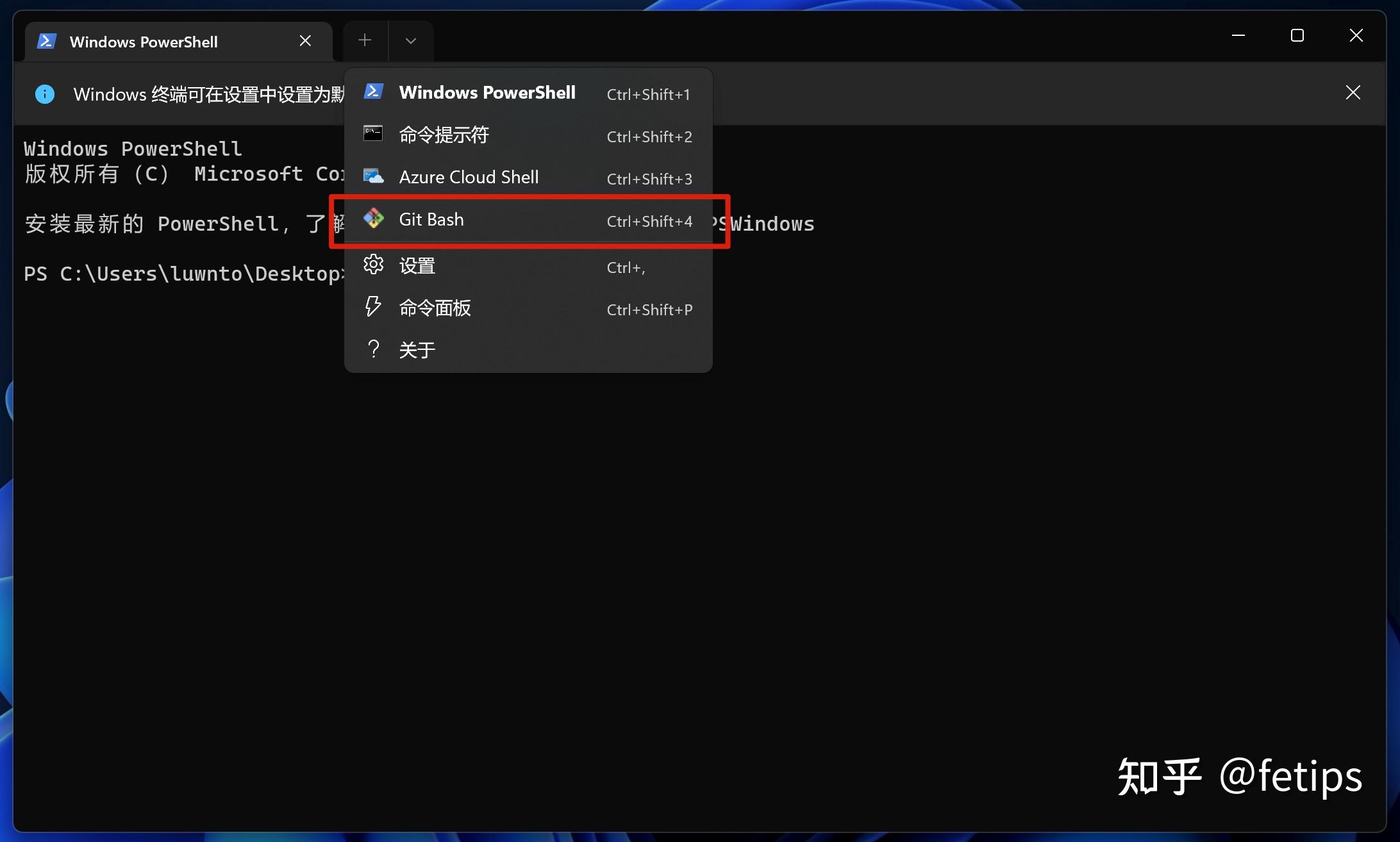Open the 关于 (About) entry

417,349
